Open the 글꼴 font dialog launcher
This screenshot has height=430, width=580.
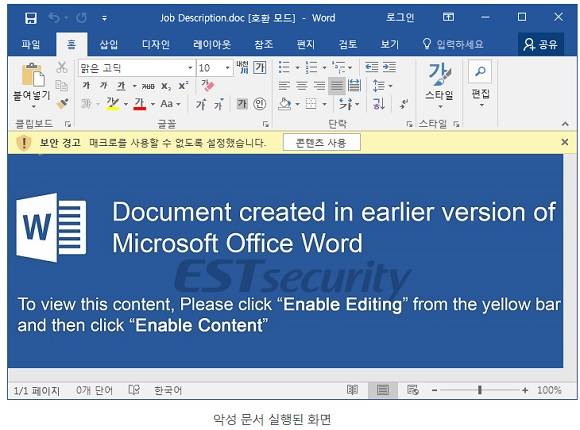[x=266, y=124]
